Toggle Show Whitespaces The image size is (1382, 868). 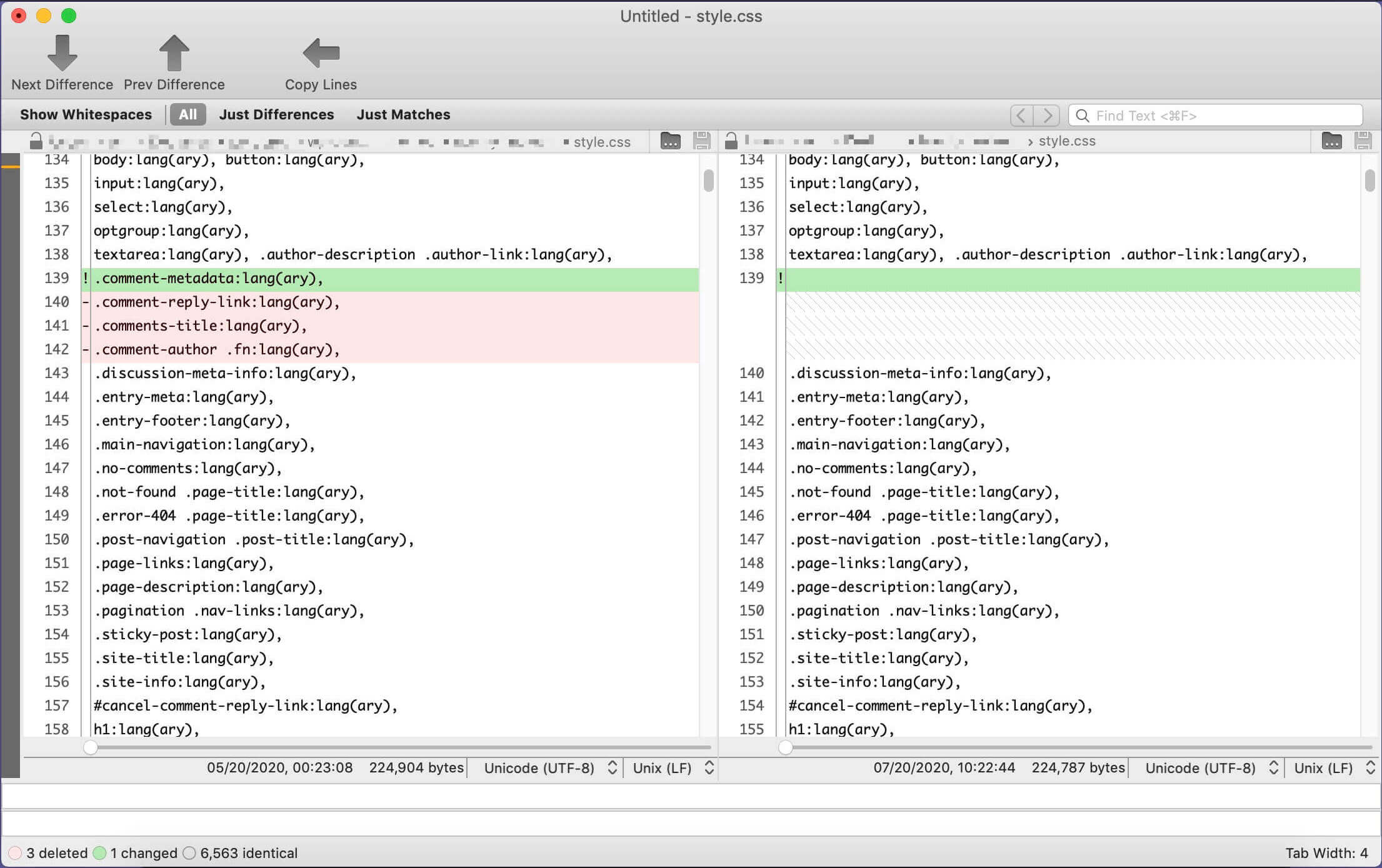[86, 114]
